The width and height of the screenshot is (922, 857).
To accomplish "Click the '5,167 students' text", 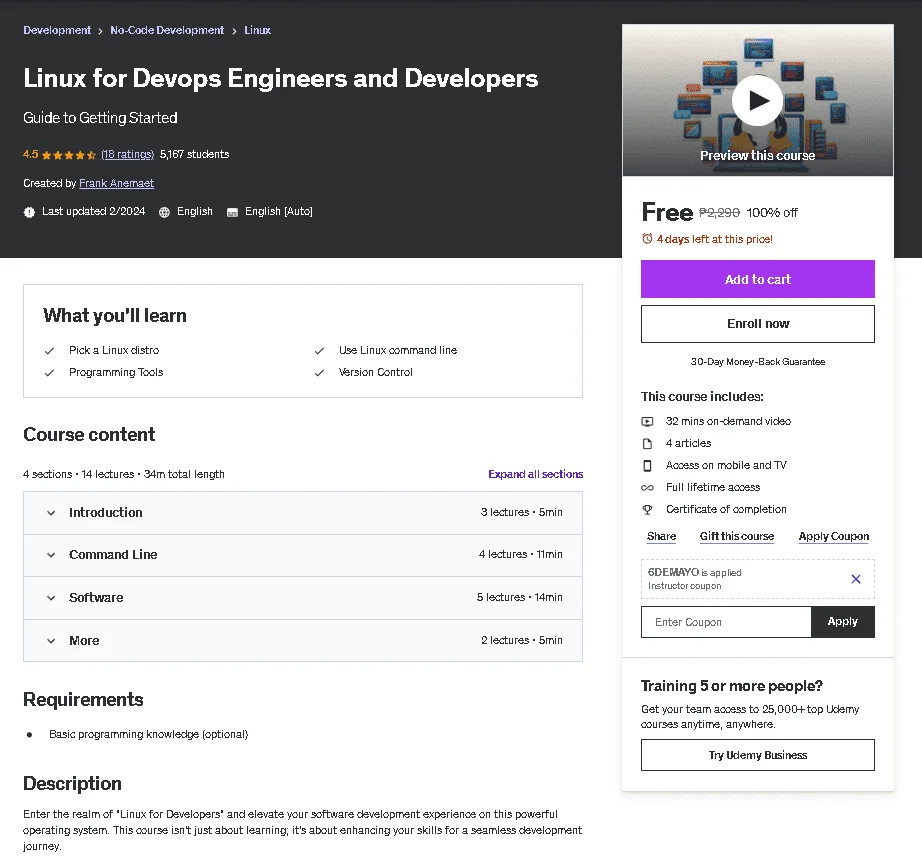I will 195,154.
